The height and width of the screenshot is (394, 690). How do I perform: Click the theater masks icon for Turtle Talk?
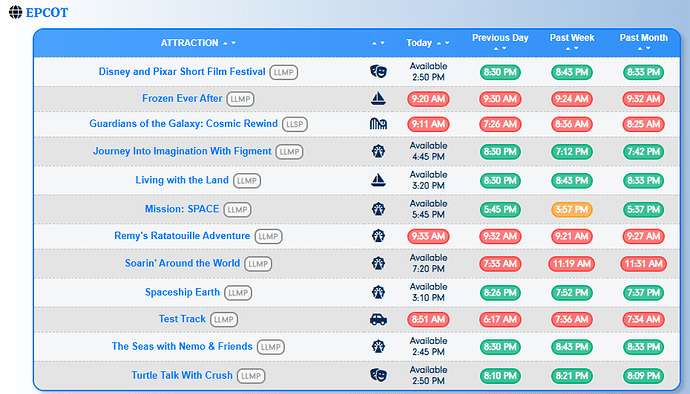378,375
